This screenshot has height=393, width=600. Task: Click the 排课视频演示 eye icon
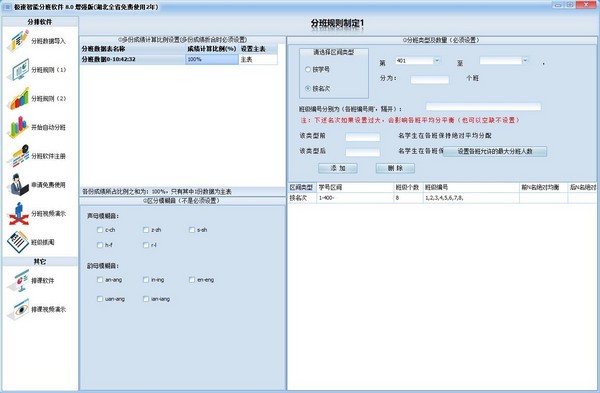18,309
